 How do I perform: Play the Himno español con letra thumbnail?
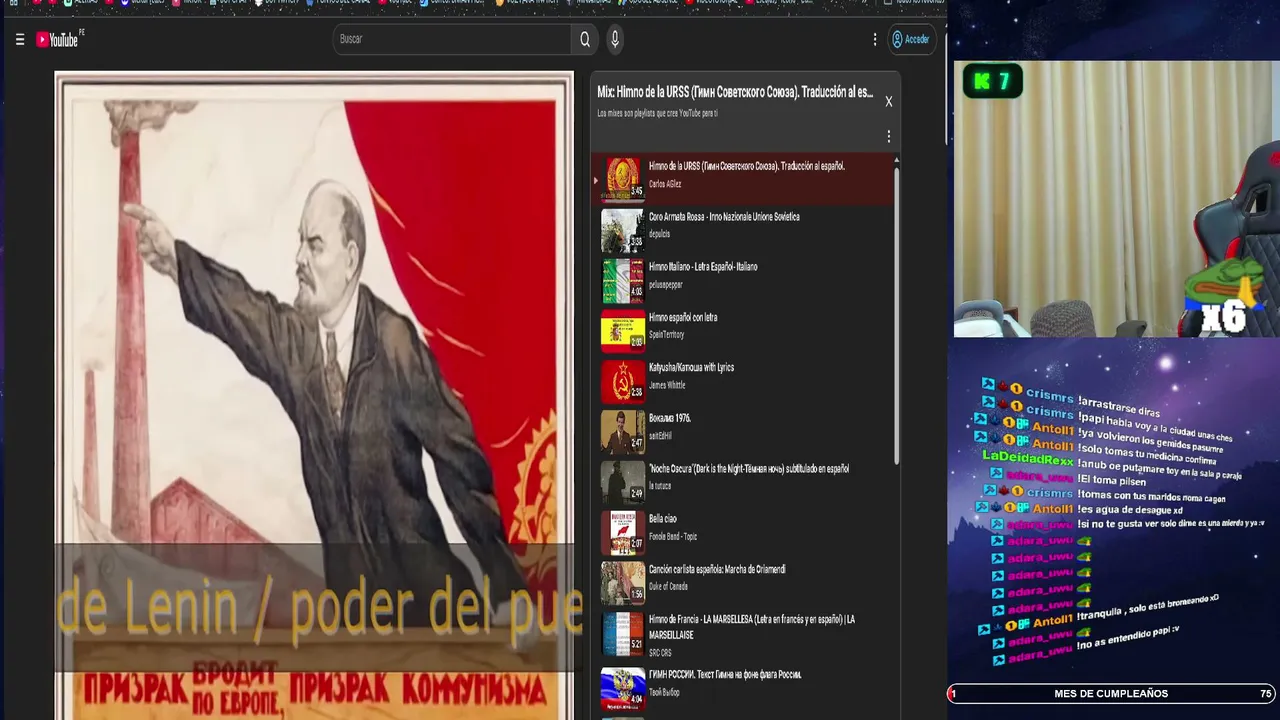coord(622,330)
